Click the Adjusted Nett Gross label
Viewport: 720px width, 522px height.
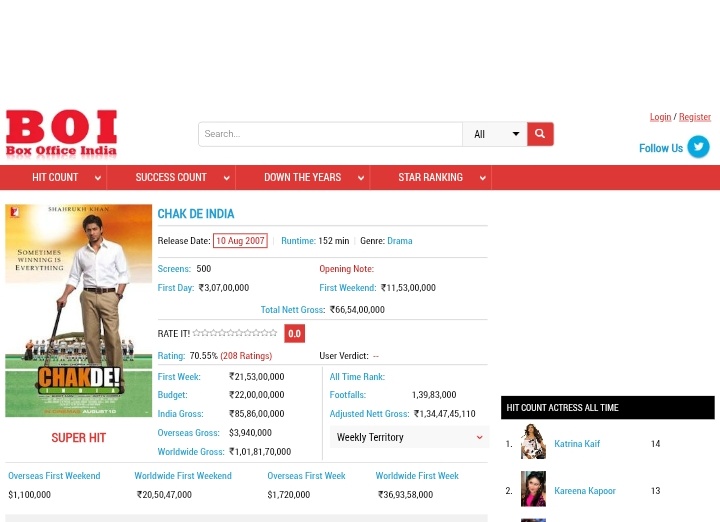[369, 414]
